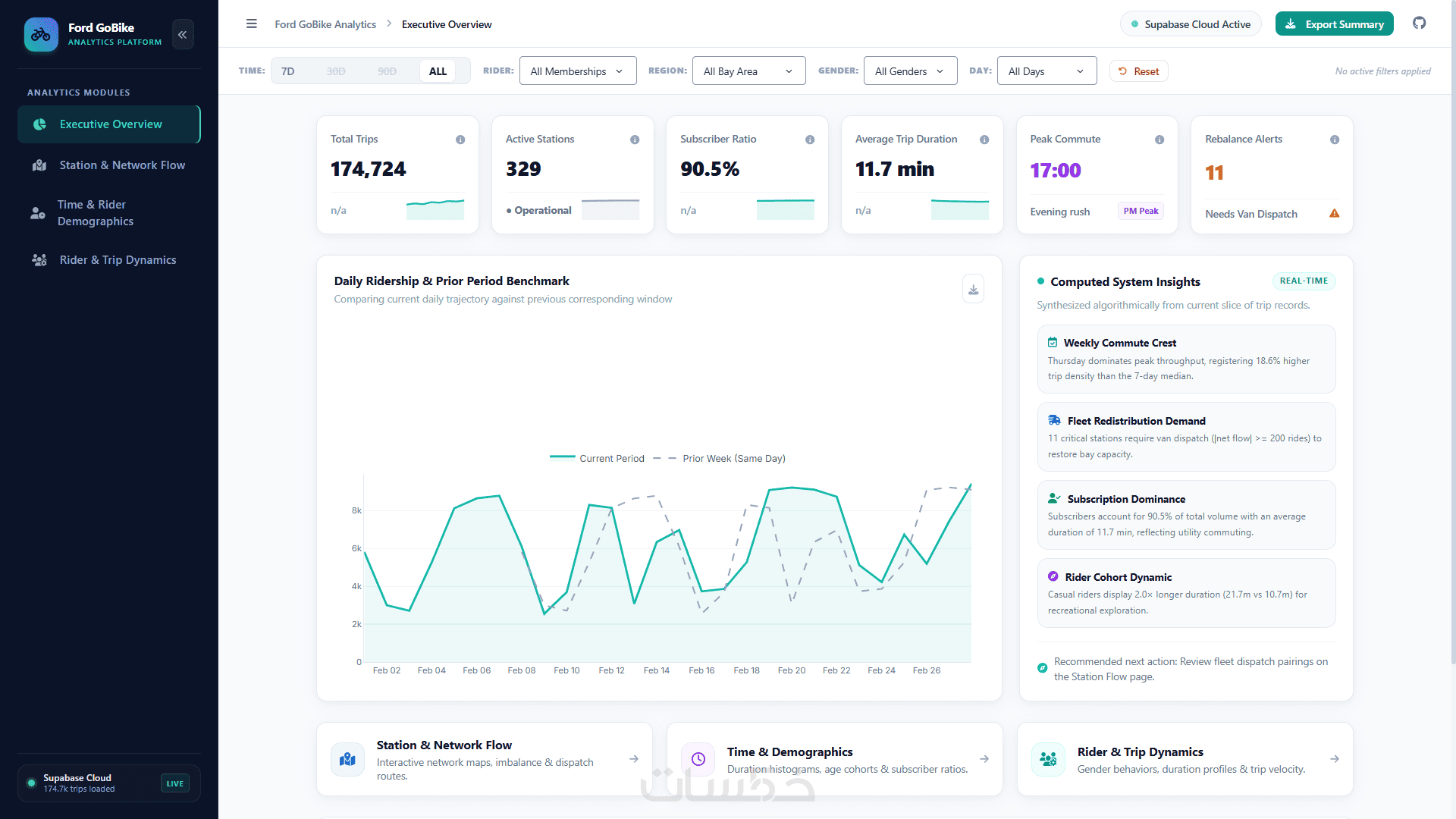
Task: Click the 11.7 min duration value
Action: coord(895,169)
